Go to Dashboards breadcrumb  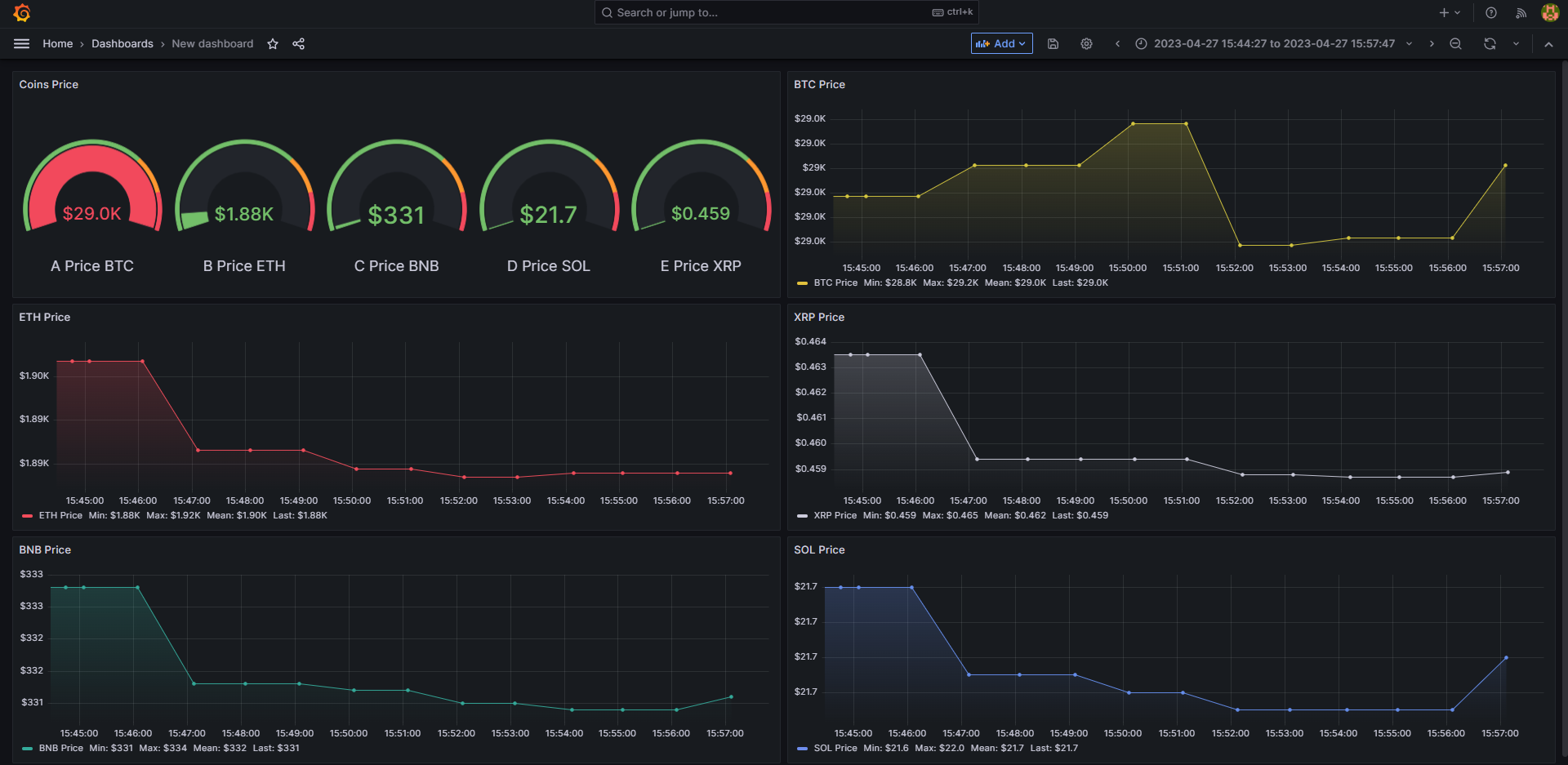[x=122, y=44]
